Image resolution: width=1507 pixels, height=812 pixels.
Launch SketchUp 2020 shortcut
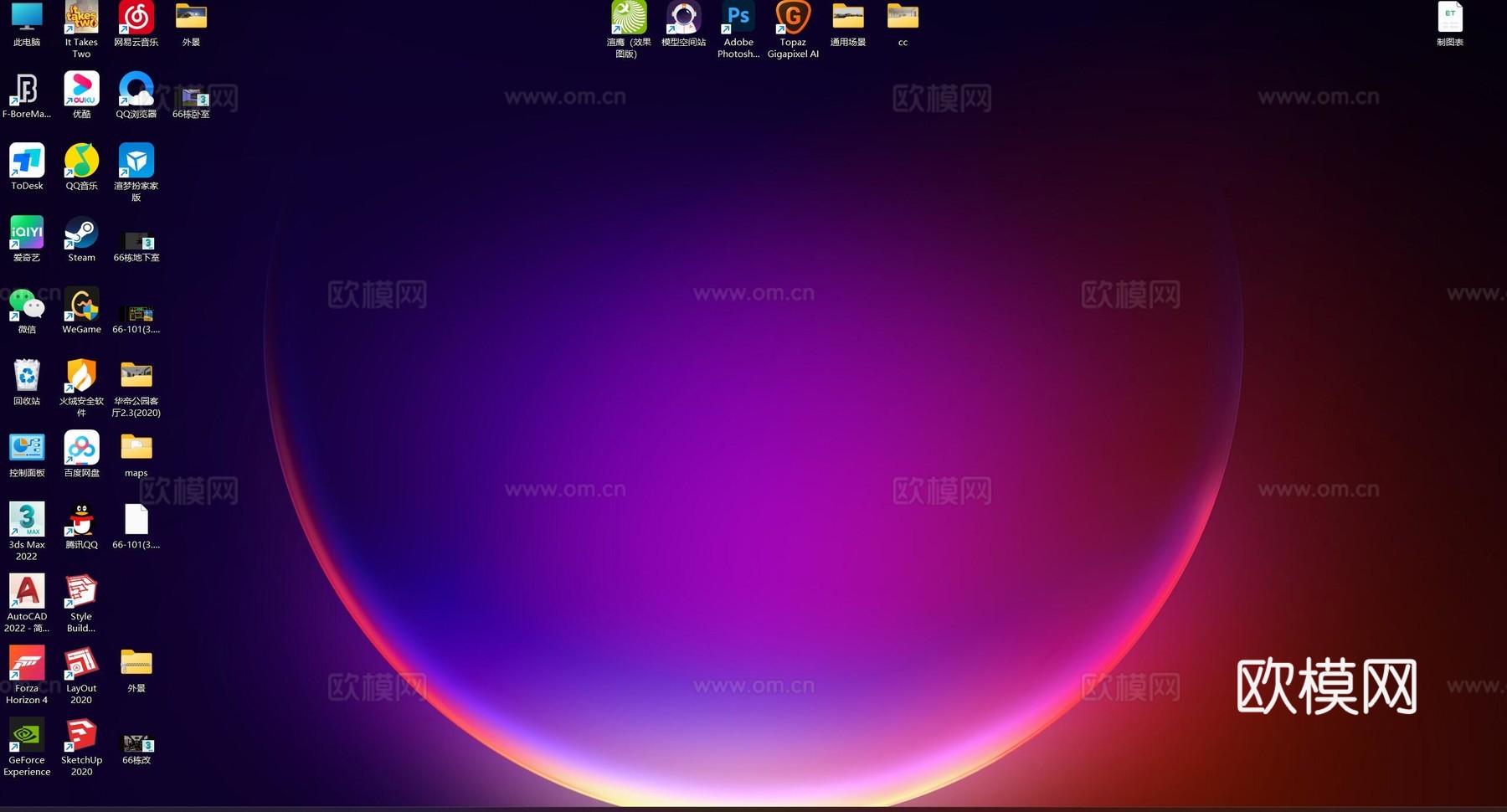81,736
